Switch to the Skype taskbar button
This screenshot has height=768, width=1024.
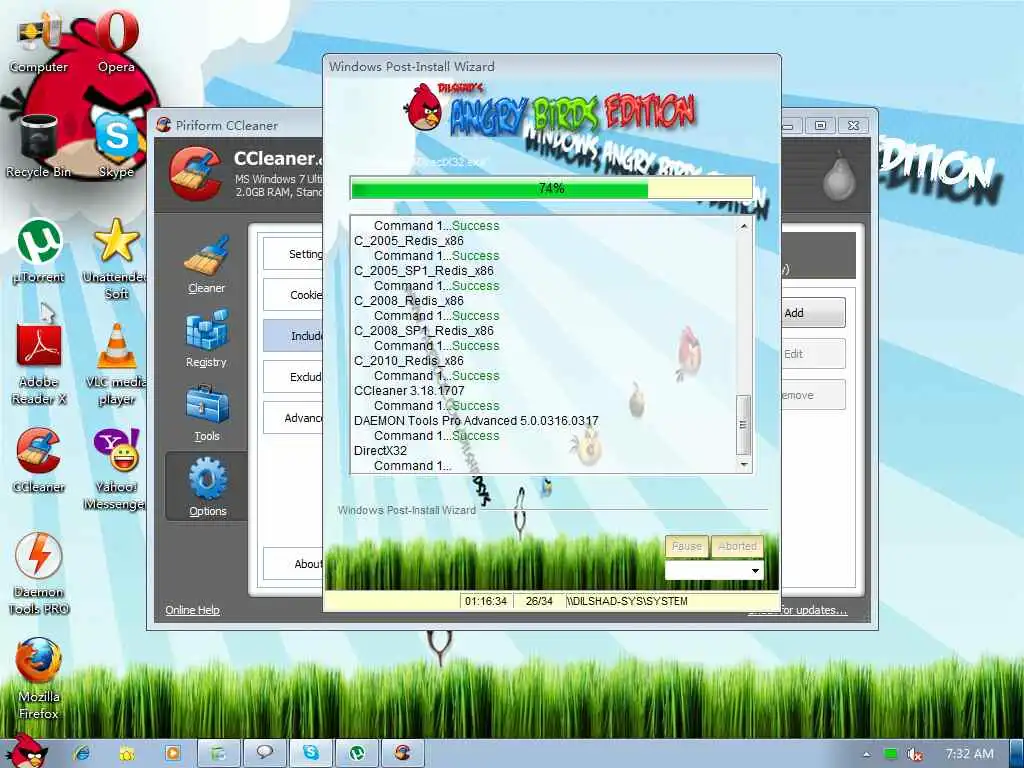coord(312,754)
